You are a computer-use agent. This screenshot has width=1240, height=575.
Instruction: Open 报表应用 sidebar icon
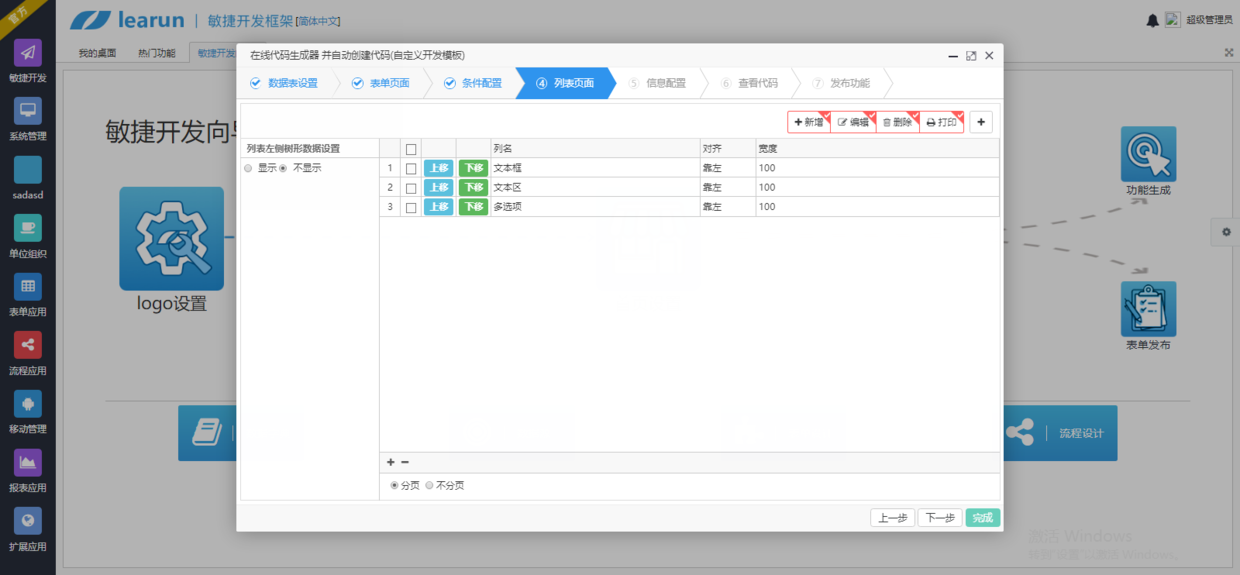(x=28, y=463)
